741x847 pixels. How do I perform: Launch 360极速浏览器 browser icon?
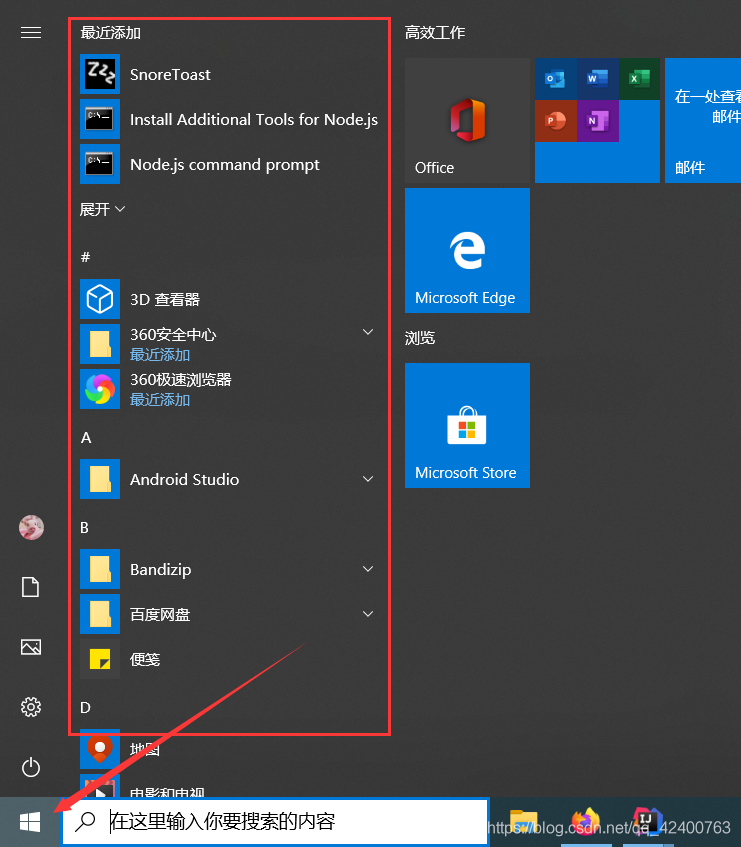point(100,389)
